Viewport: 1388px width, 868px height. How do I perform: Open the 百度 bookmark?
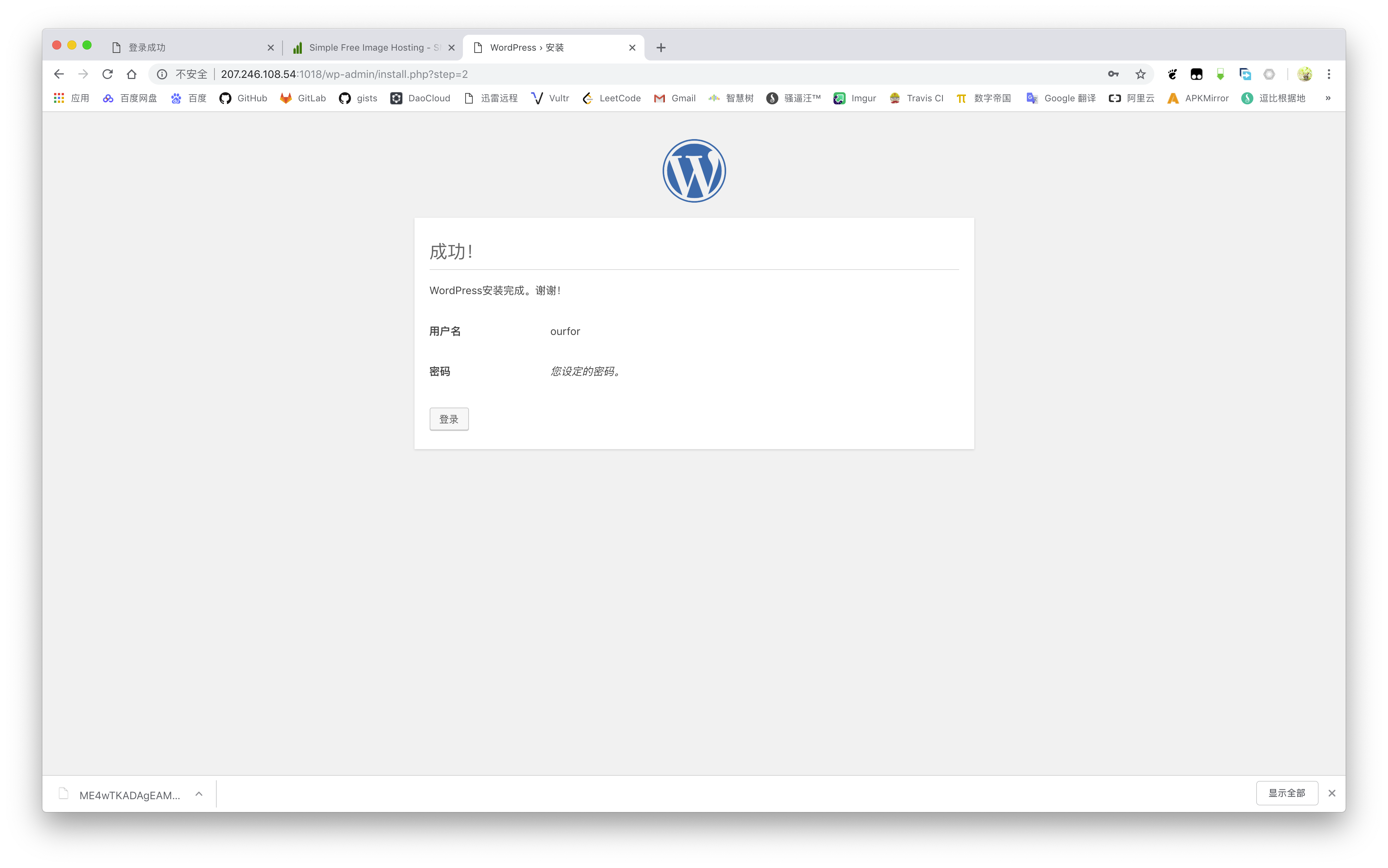(188, 98)
